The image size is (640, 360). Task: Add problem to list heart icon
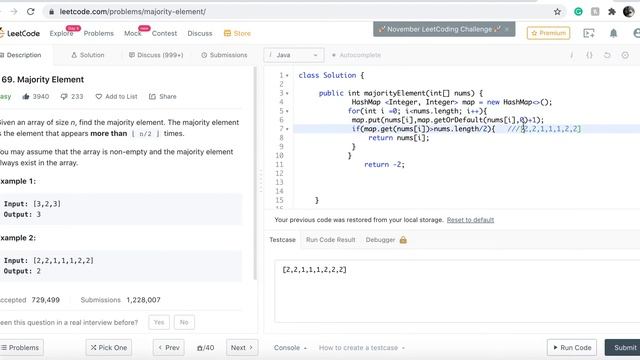click(x=99, y=97)
